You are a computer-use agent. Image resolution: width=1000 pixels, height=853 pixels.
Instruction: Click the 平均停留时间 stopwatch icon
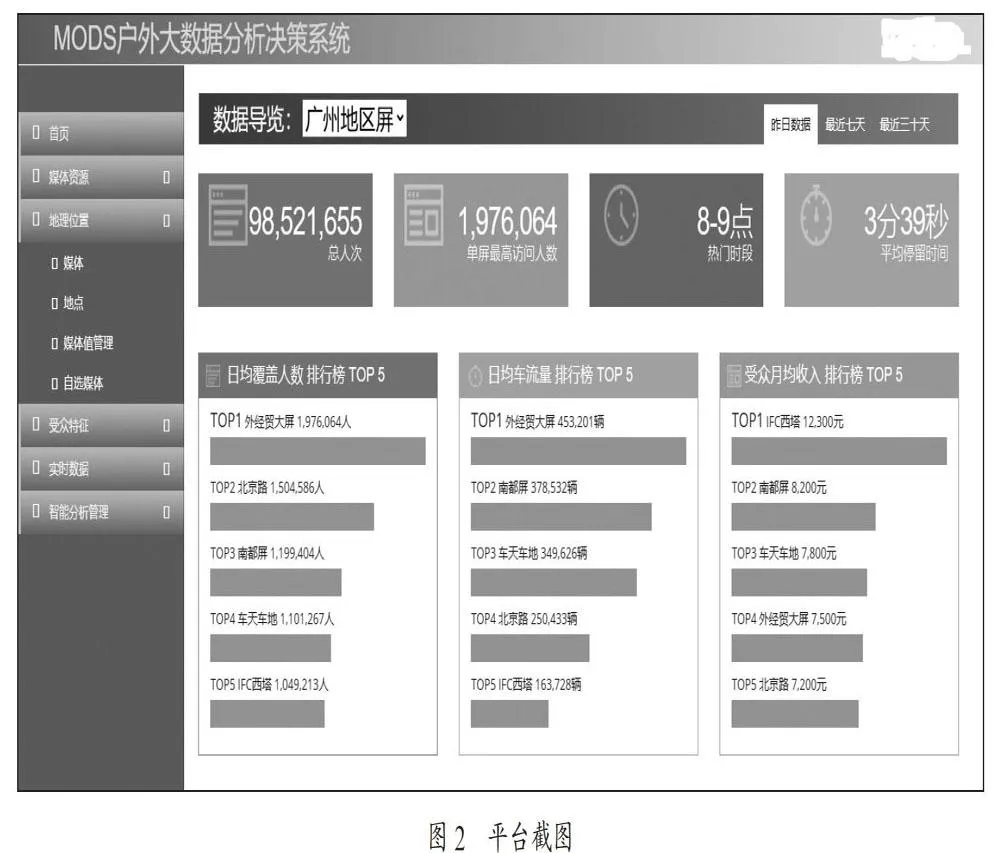tap(816, 215)
